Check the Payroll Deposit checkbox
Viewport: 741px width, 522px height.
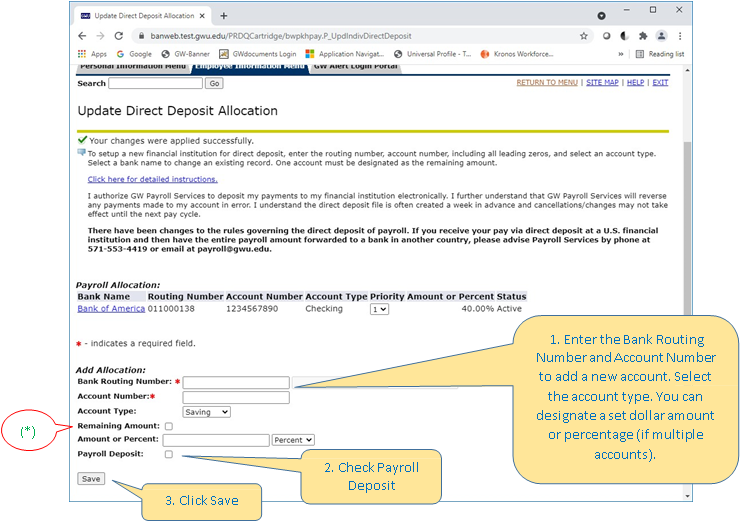click(x=169, y=454)
